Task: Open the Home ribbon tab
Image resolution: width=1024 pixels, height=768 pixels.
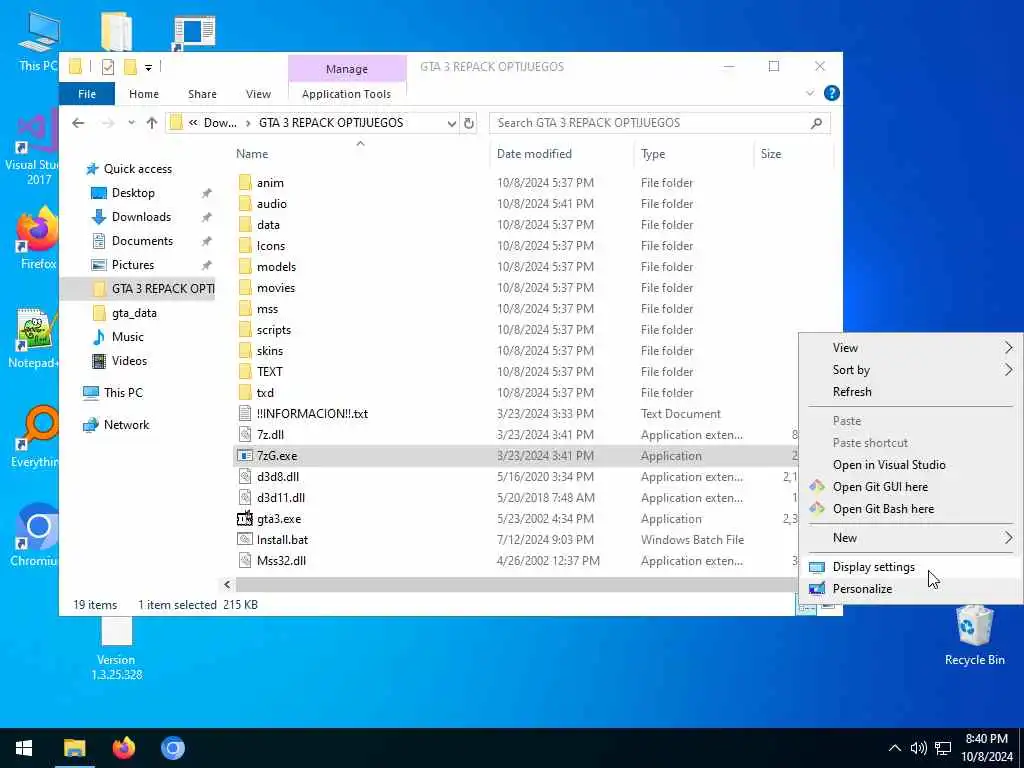Action: (x=144, y=94)
